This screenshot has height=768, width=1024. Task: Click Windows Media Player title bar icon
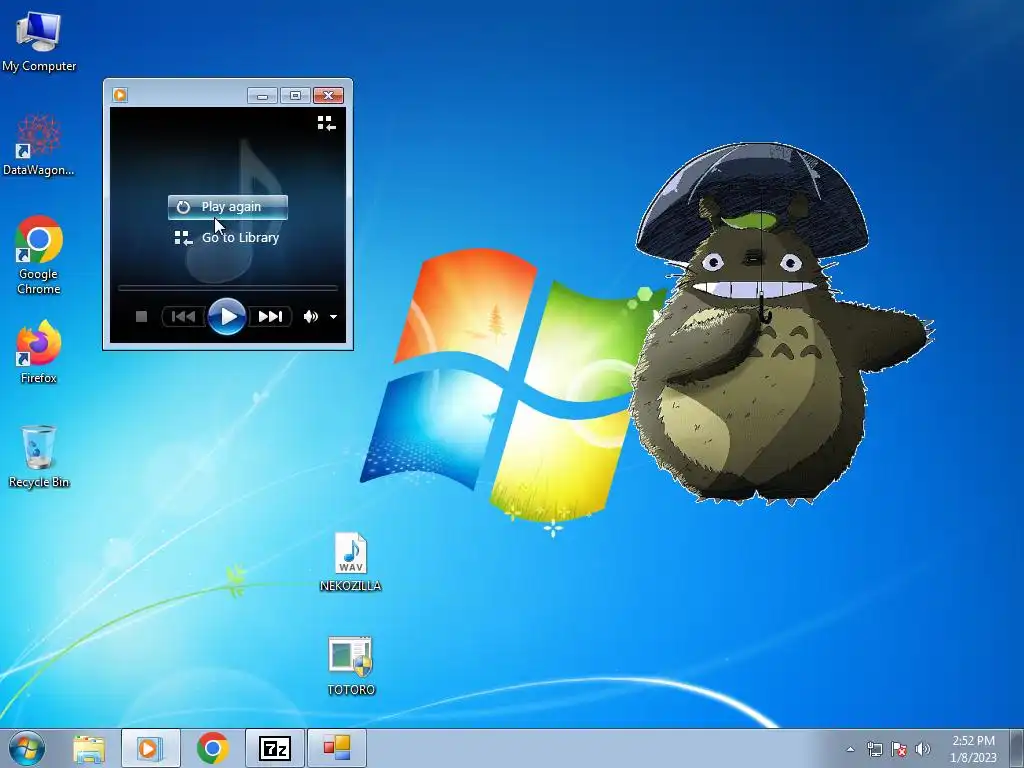coord(120,95)
